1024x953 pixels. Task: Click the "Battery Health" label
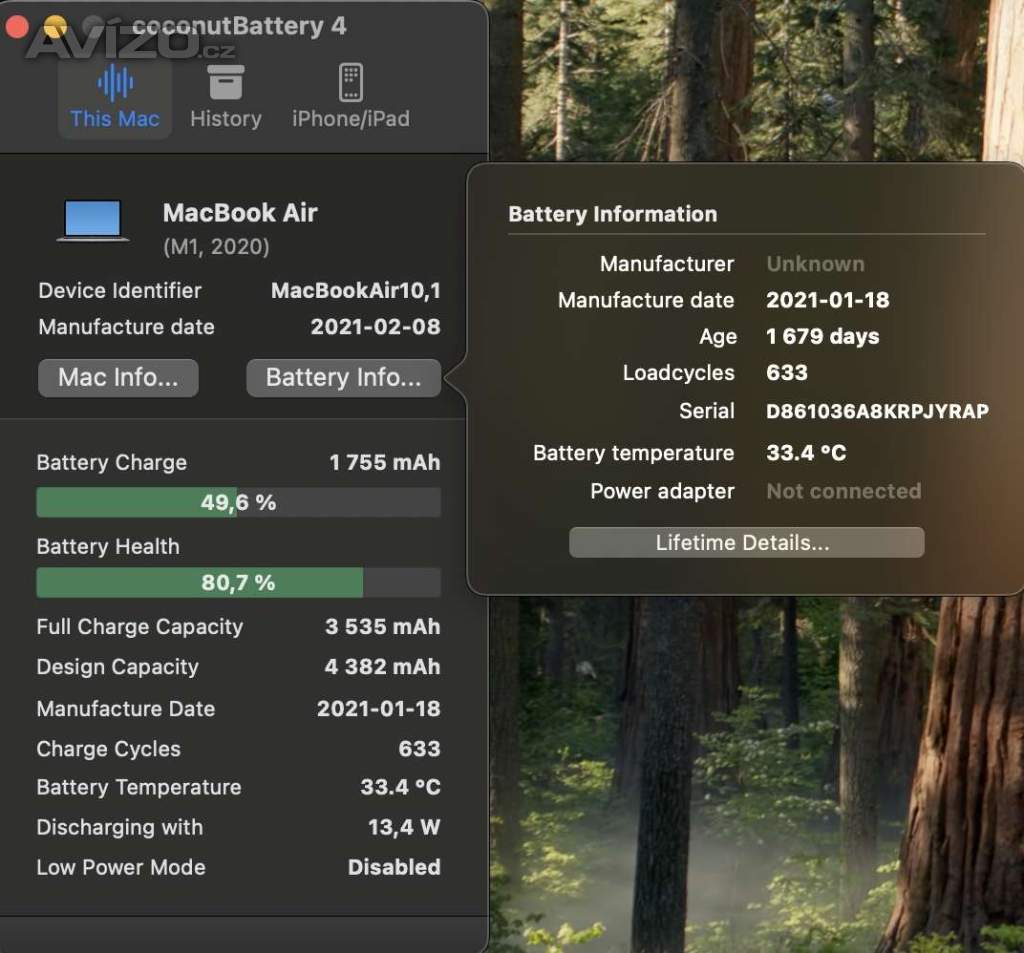tap(108, 546)
